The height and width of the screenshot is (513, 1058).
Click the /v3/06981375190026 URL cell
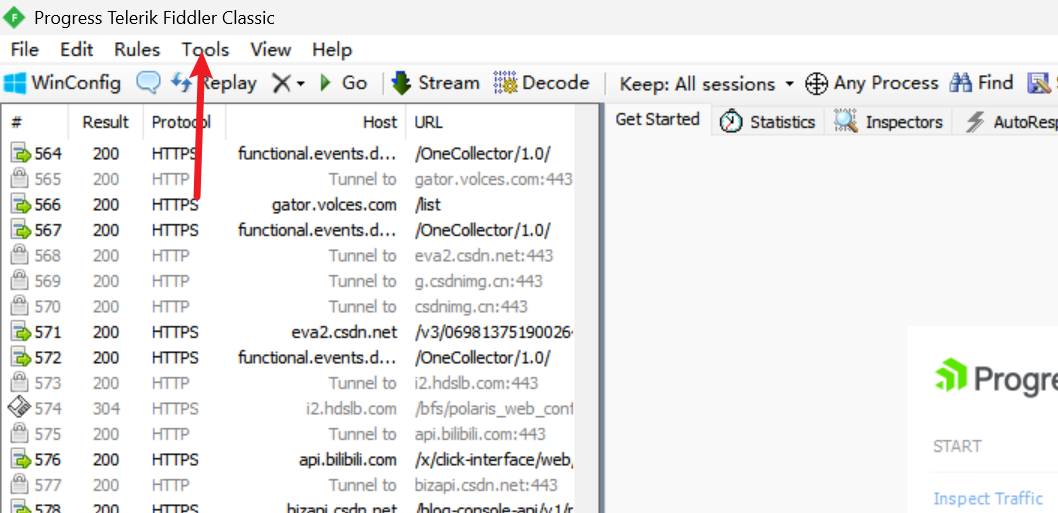click(x=495, y=332)
